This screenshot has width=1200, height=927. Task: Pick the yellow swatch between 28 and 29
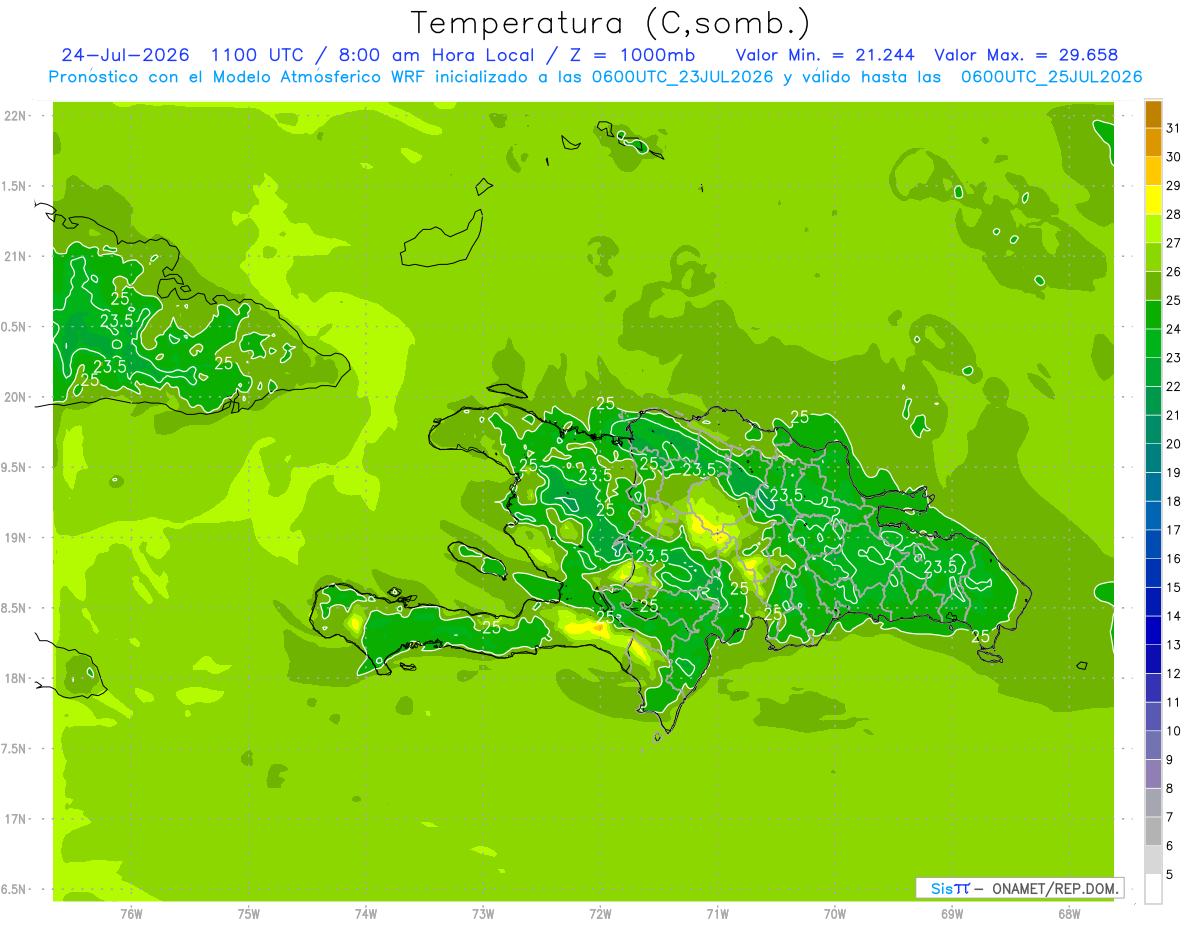click(1153, 200)
